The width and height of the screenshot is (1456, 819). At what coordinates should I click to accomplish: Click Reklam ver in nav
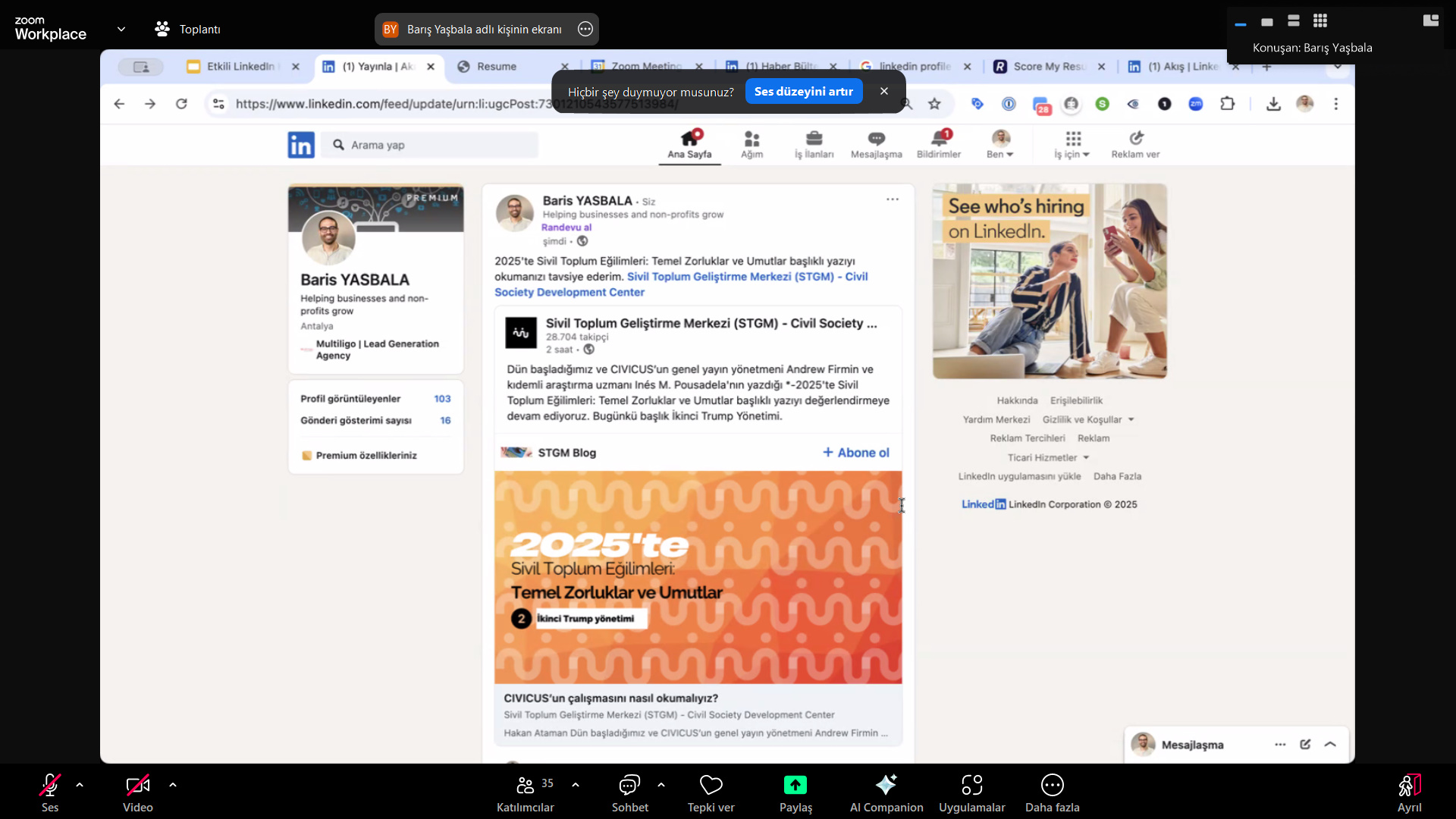coord(1135,143)
